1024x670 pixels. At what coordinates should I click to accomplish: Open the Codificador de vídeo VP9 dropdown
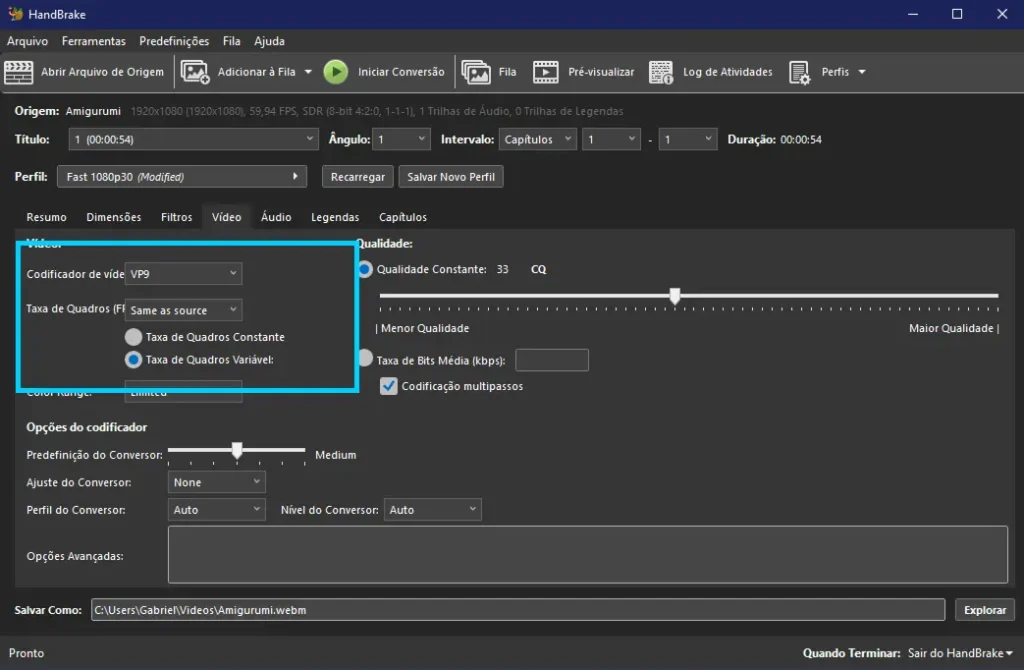[184, 273]
